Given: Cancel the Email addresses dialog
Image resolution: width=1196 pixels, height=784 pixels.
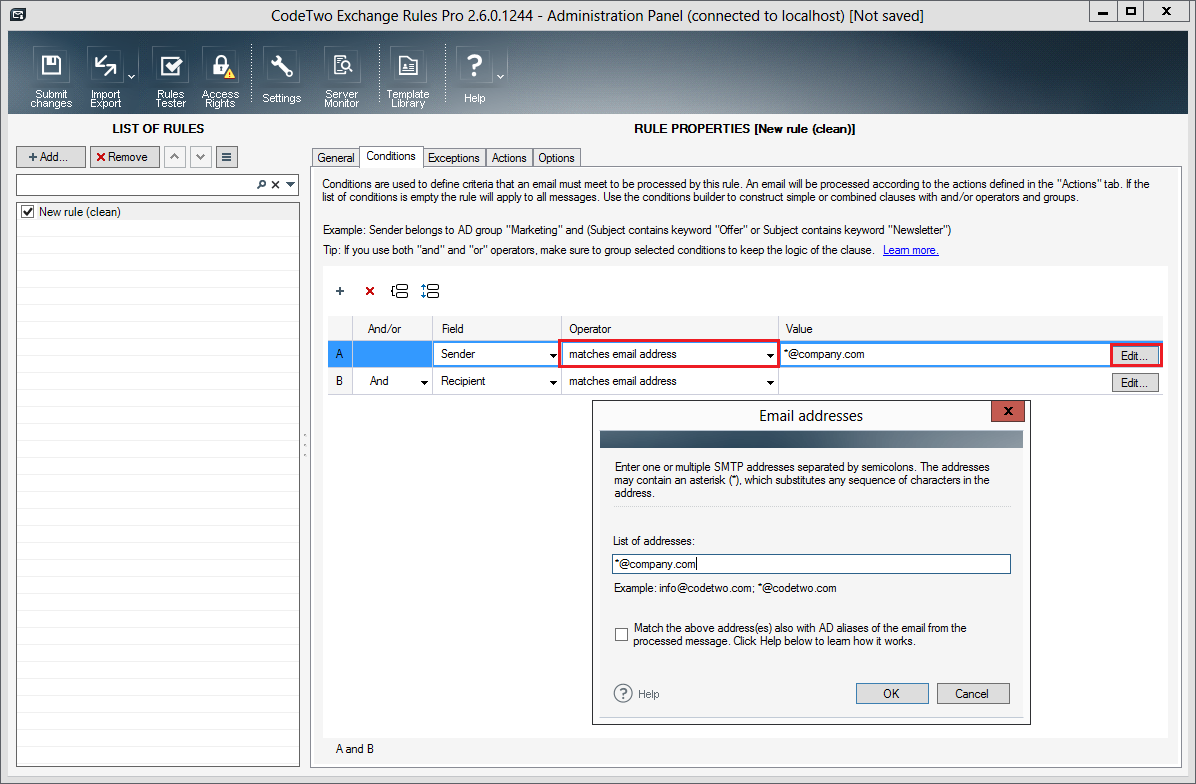Looking at the screenshot, I should [x=973, y=693].
